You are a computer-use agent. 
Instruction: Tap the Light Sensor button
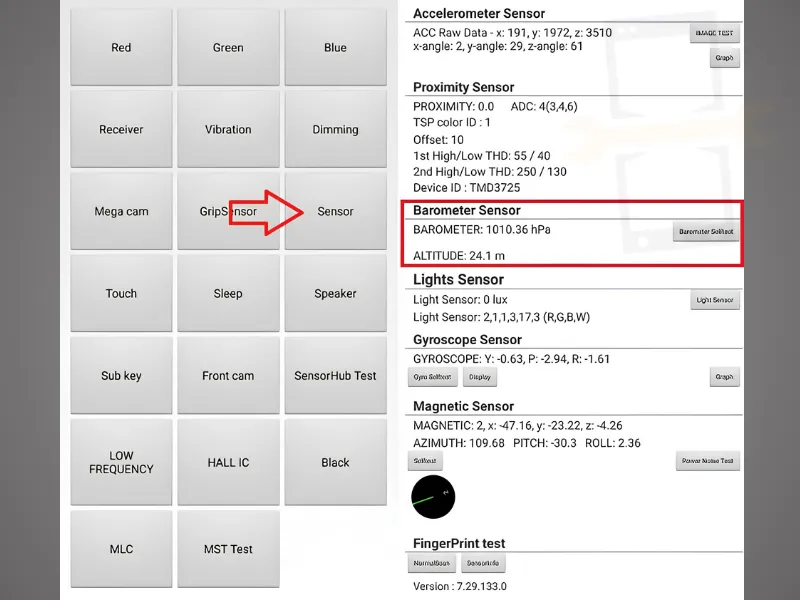click(x=715, y=300)
